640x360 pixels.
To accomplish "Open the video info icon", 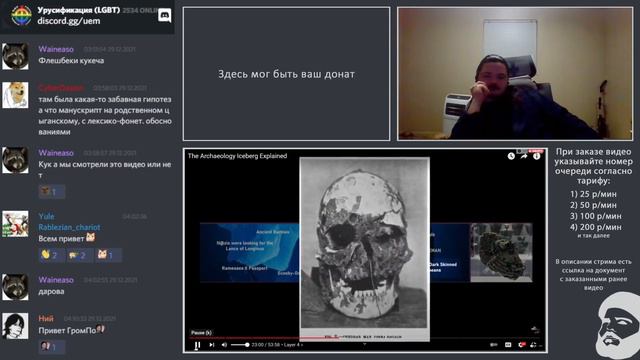I will (x=536, y=156).
